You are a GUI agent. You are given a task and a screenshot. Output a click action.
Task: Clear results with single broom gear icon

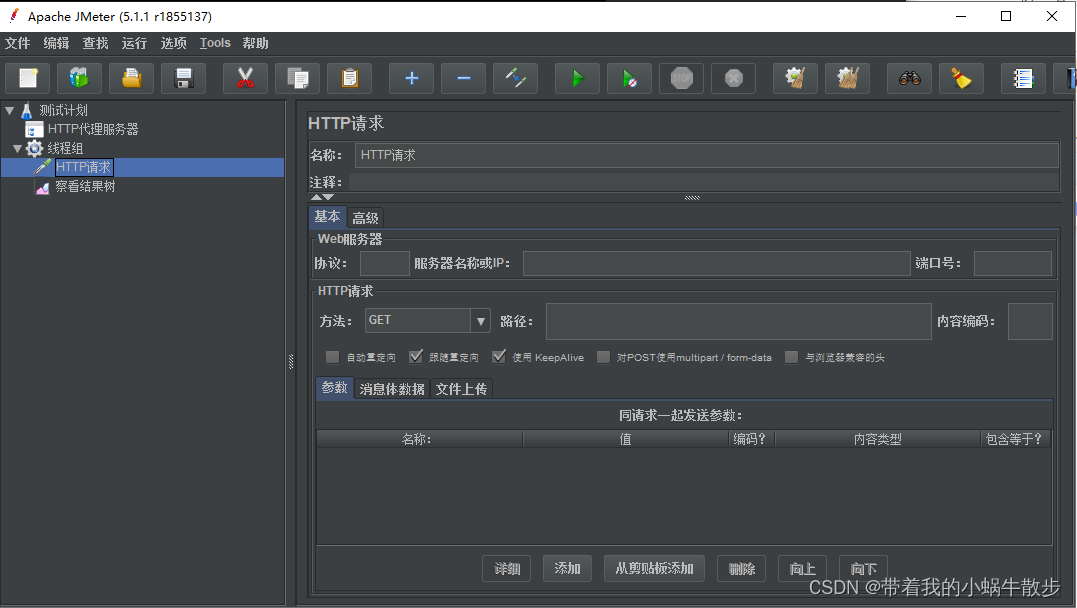coord(795,78)
